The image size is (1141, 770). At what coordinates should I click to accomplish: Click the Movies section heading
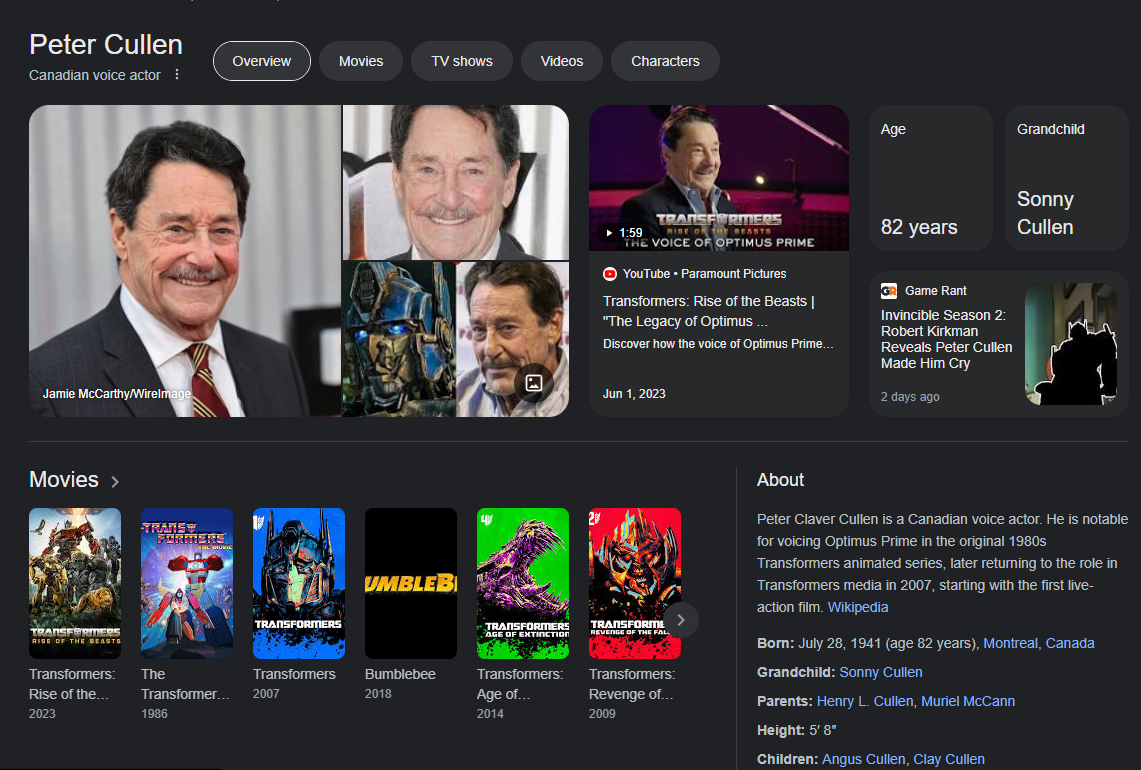click(x=64, y=480)
